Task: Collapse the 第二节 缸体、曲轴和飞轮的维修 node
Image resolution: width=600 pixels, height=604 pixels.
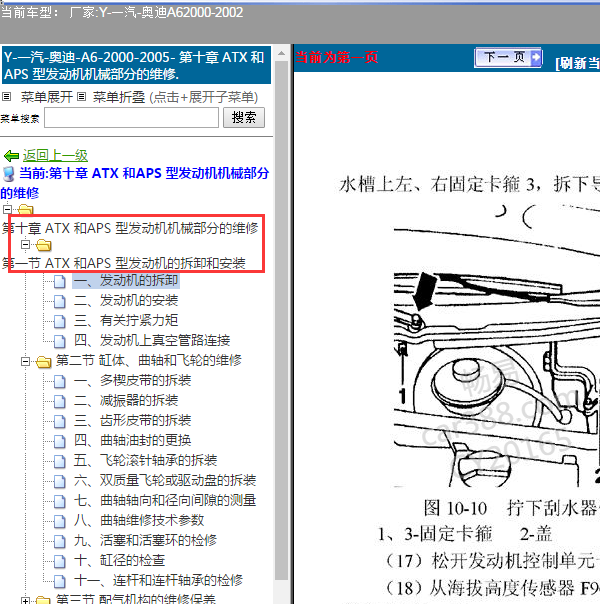Action: pyautogui.click(x=25, y=361)
